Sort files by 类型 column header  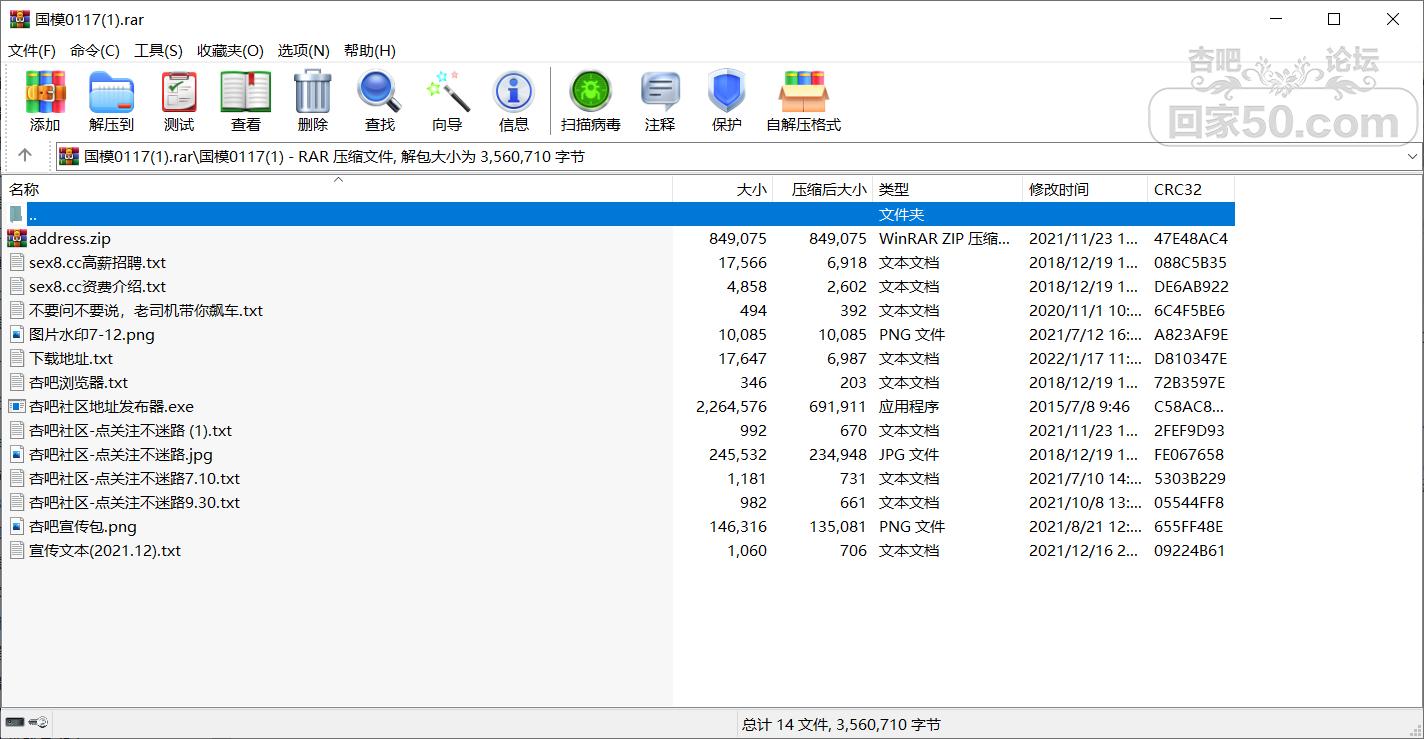pos(948,189)
